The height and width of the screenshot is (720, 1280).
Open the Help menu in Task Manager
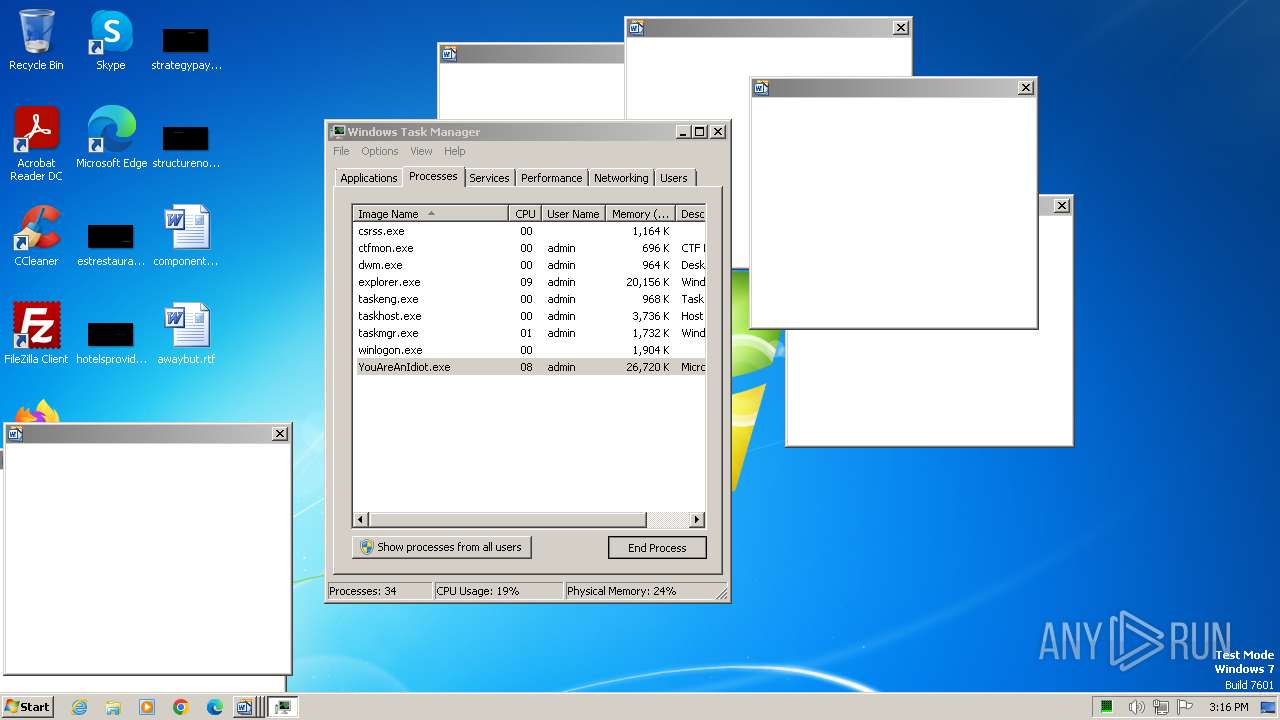click(455, 151)
